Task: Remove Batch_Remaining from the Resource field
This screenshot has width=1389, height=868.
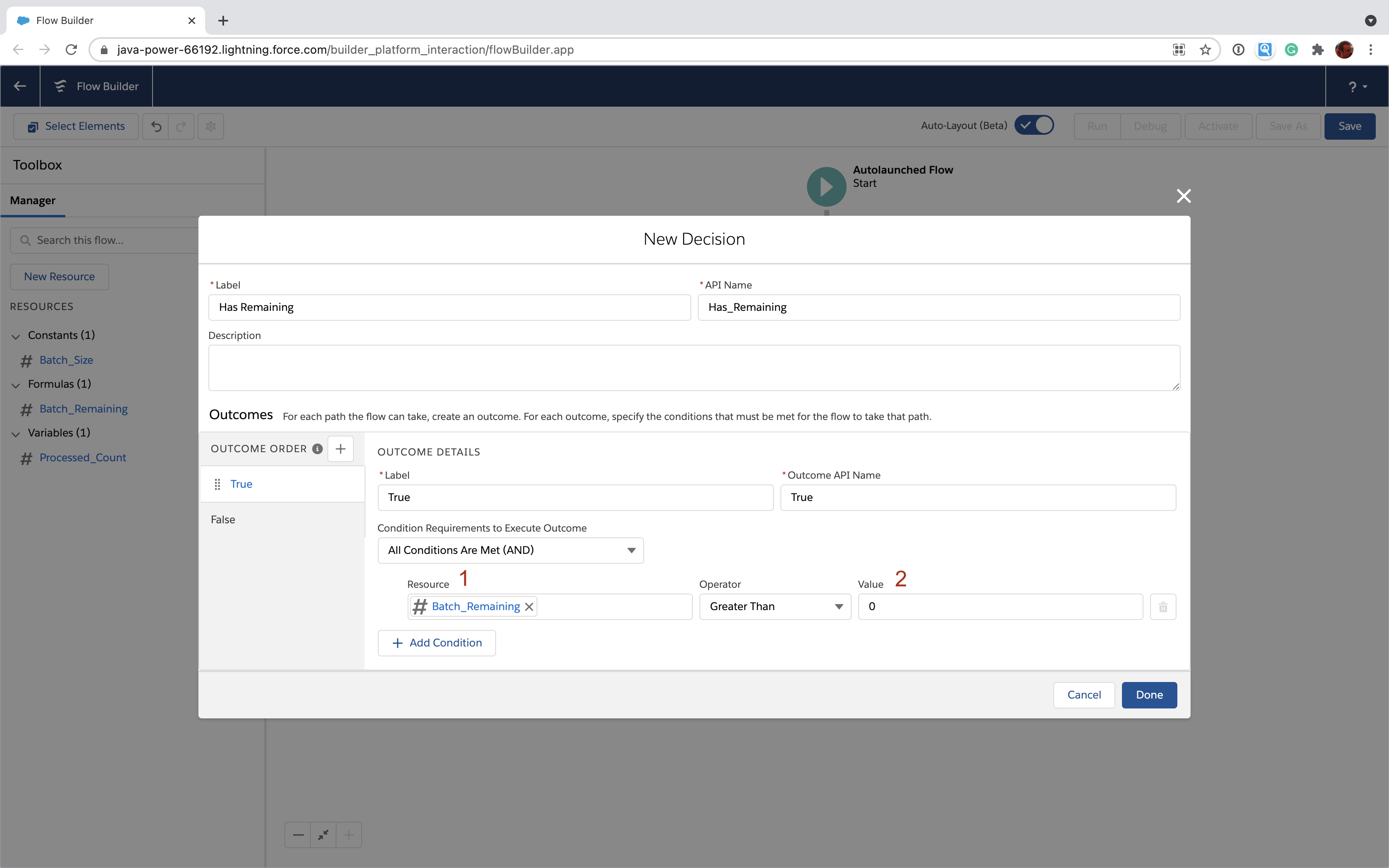Action: tap(529, 606)
